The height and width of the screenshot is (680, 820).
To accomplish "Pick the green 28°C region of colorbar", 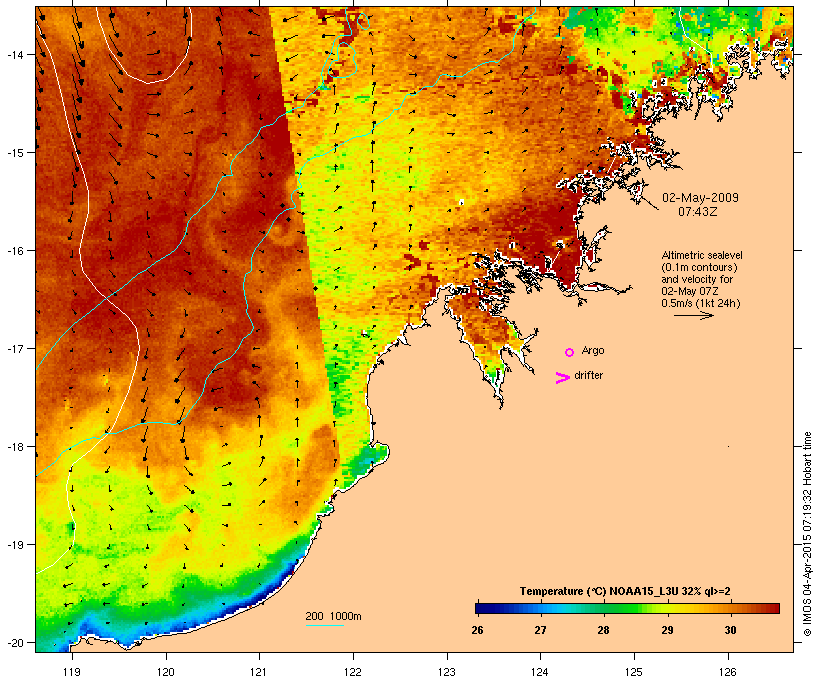I will (604, 608).
